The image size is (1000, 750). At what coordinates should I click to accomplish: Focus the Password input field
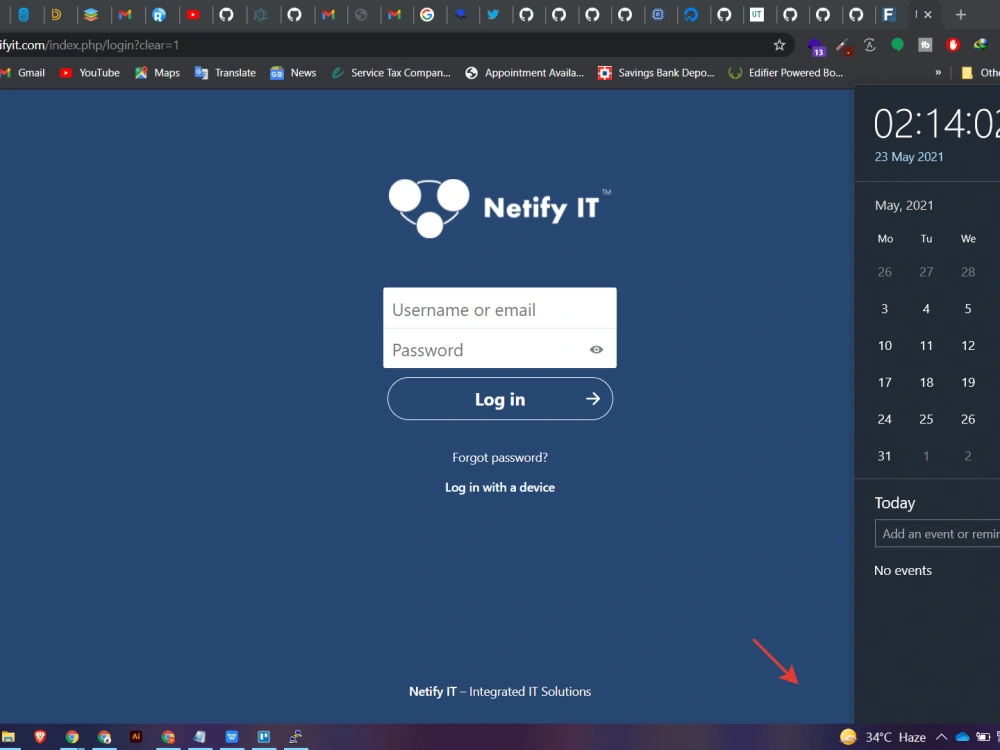(499, 349)
